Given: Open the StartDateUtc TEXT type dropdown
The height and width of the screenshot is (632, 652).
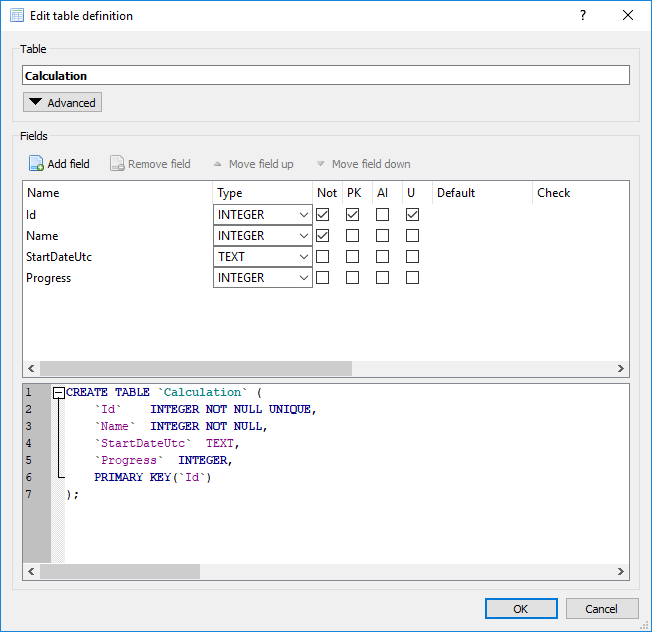Looking at the screenshot, I should [263, 257].
